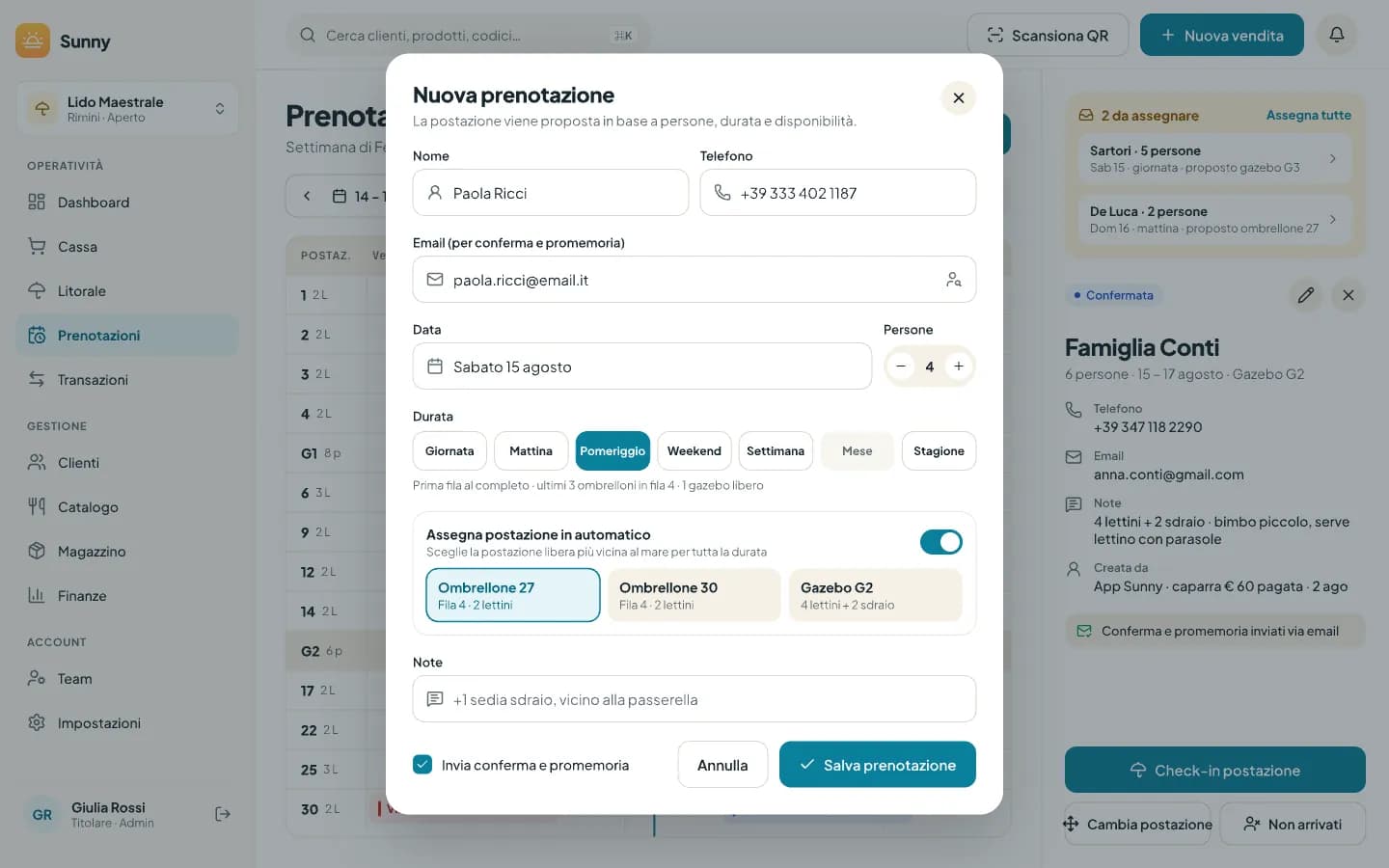Open Finanze in the sidebar
The width and height of the screenshot is (1389, 868).
(x=127, y=596)
